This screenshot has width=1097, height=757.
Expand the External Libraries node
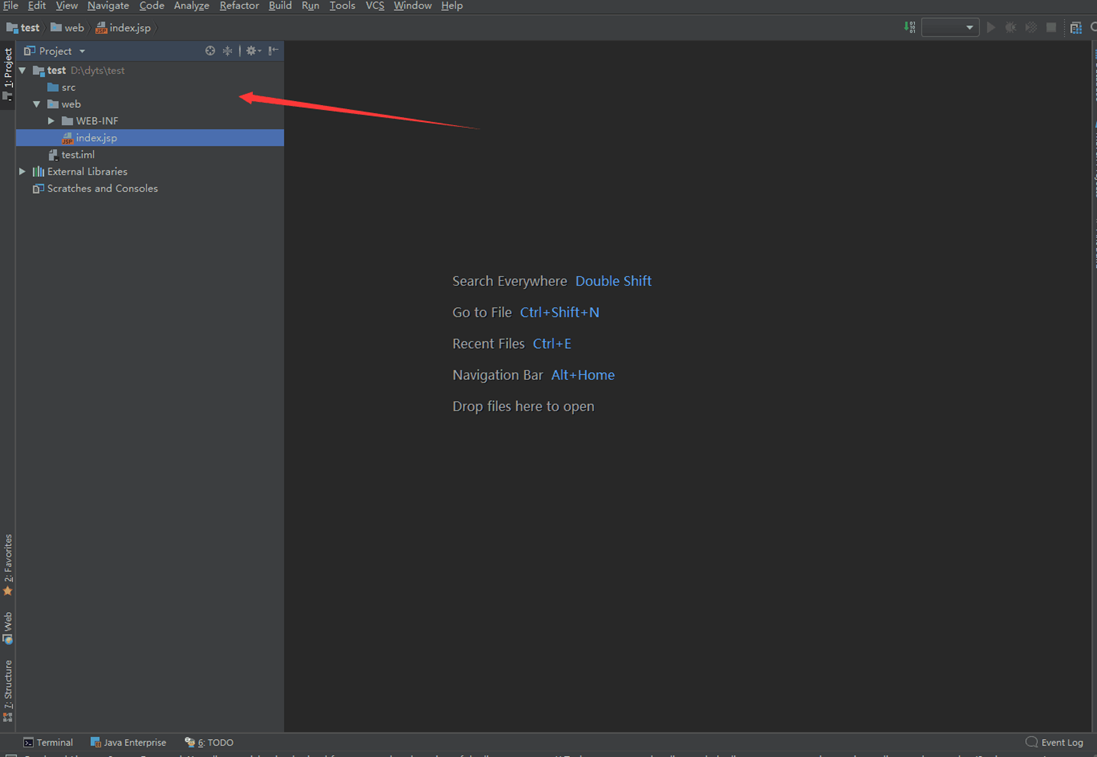22,171
